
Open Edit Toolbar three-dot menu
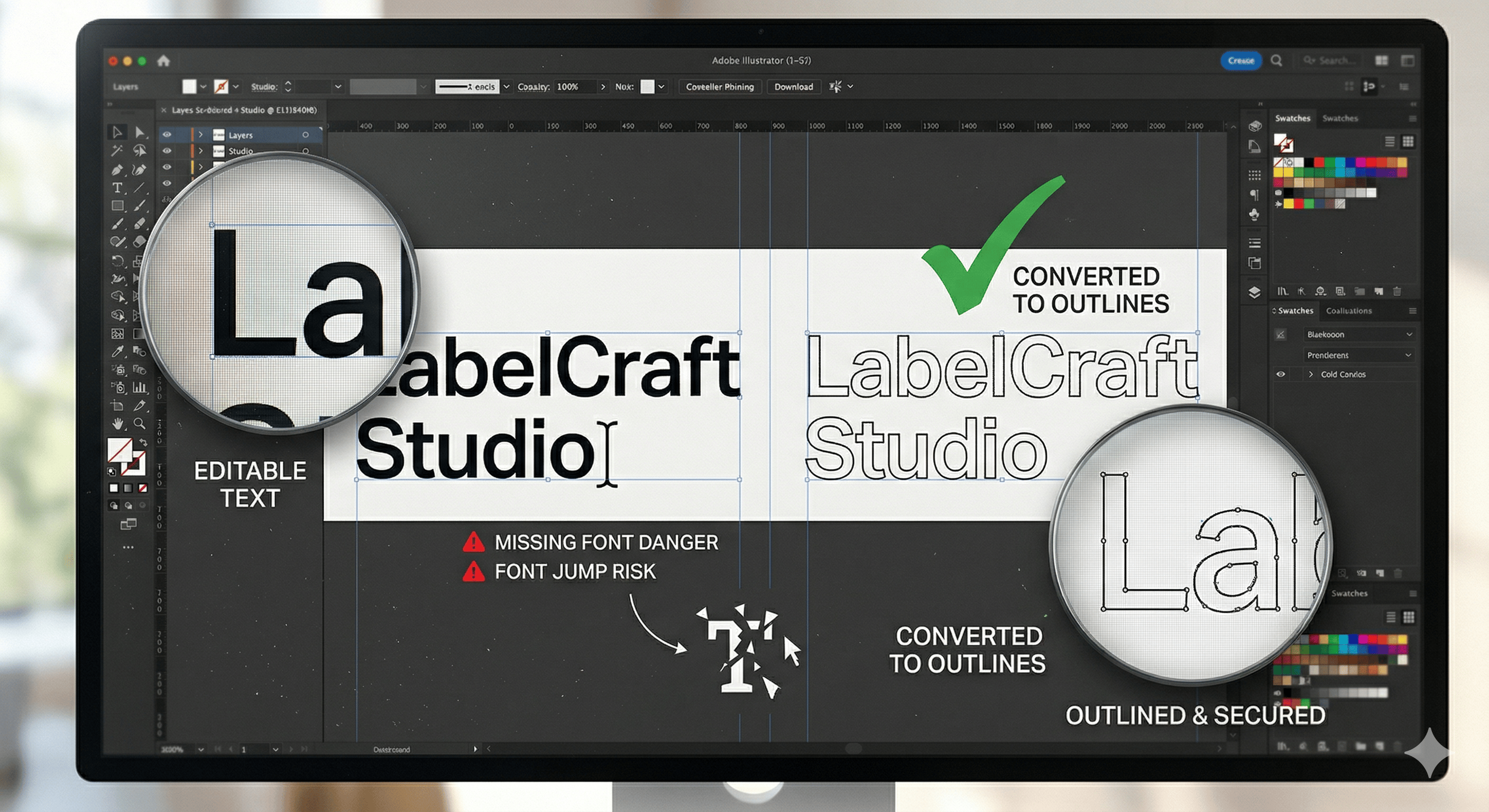coord(128,547)
